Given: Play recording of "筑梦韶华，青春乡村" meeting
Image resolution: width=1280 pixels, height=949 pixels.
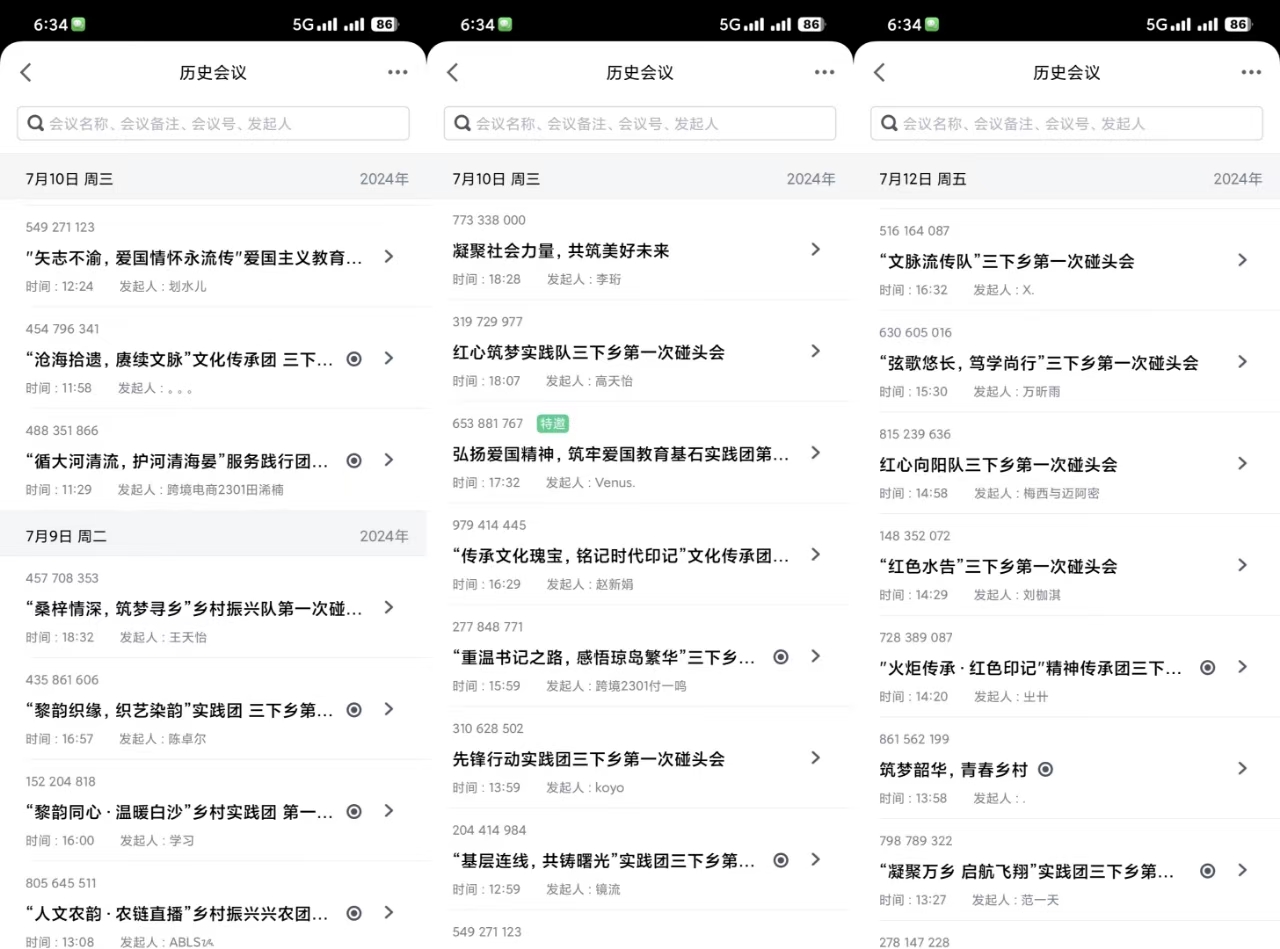Looking at the screenshot, I should tap(1046, 769).
